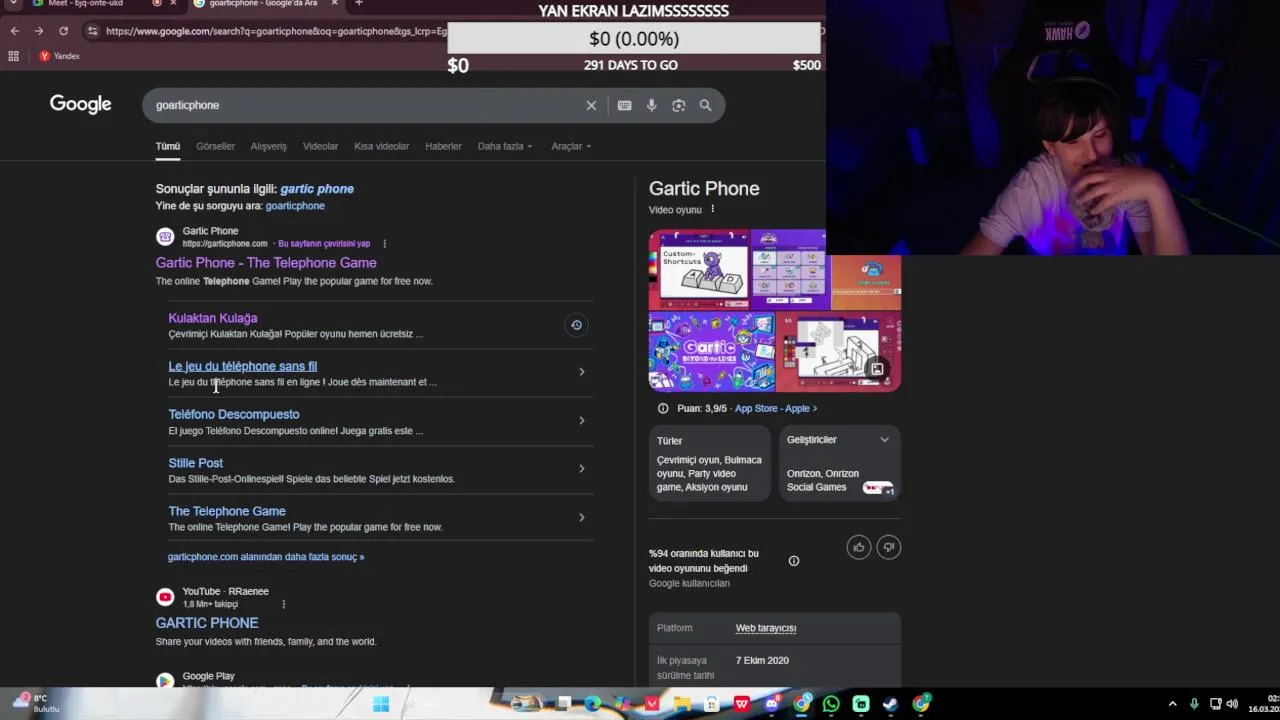1280x720 pixels.
Task: Clear the search box with X icon
Action: (591, 105)
